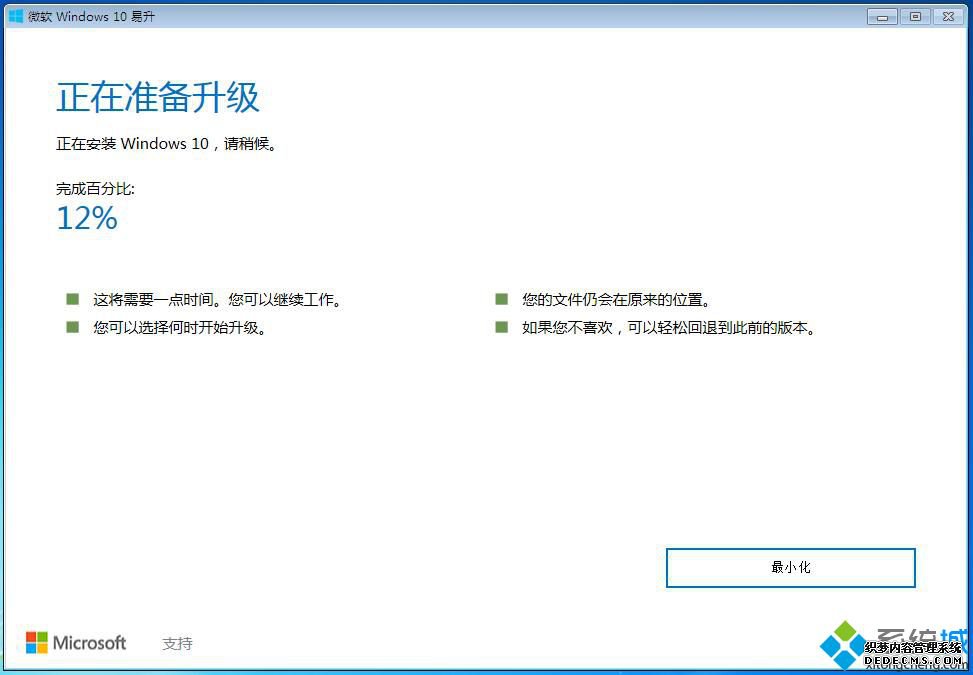Click the text 您可以选择何时开始升级。

[x=181, y=328]
